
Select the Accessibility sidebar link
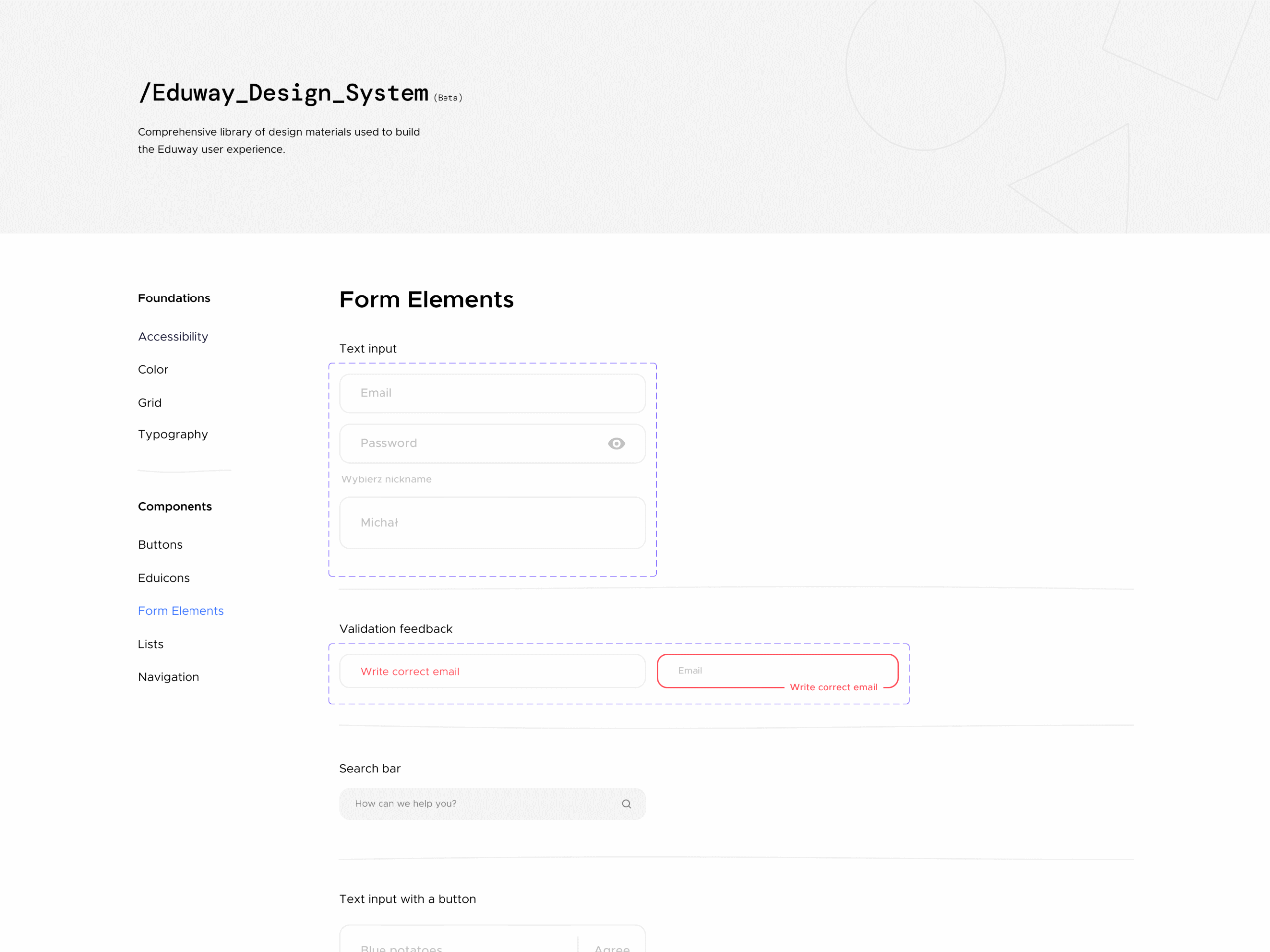click(173, 336)
